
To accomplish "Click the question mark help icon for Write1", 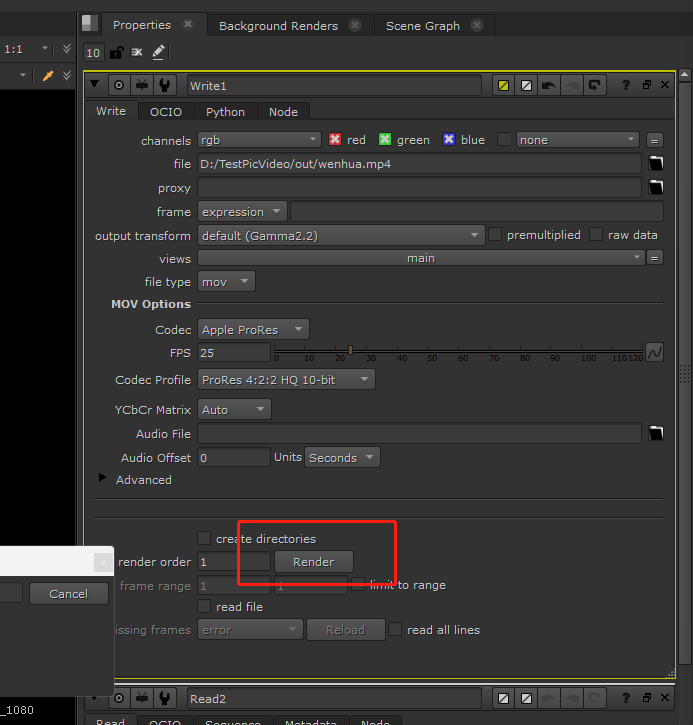I will [x=626, y=86].
